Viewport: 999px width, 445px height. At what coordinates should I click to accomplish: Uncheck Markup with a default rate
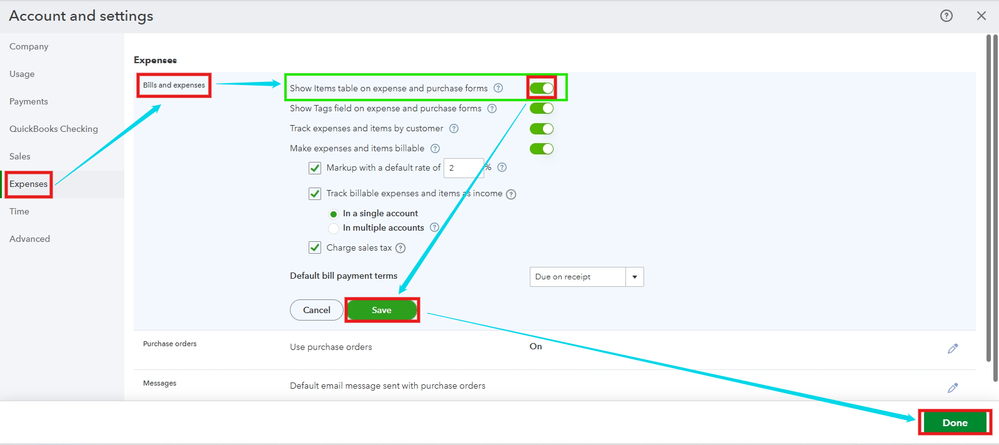(x=315, y=168)
